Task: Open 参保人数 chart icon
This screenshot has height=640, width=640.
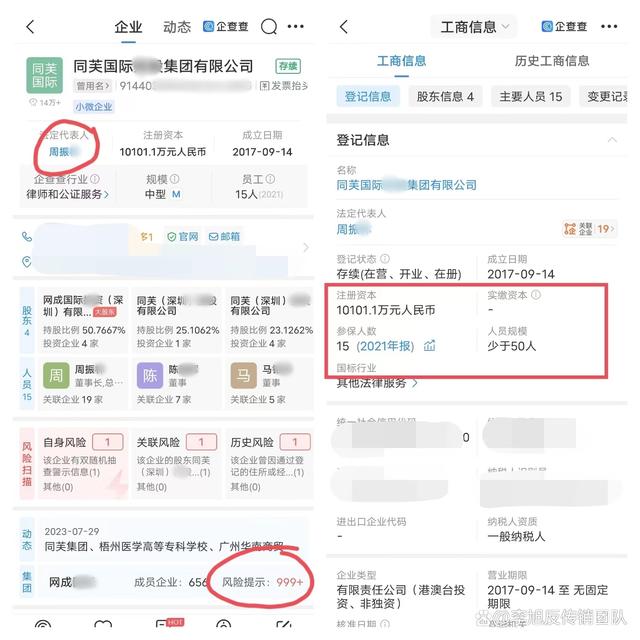Action: (429, 346)
